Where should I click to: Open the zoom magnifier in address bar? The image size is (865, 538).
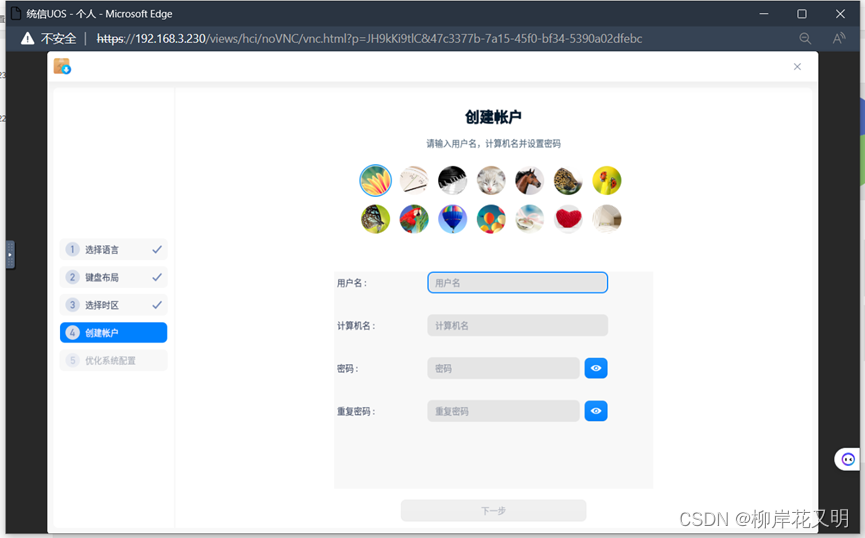(805, 38)
